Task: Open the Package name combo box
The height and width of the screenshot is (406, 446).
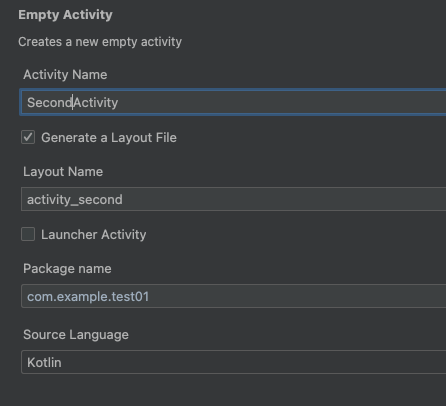Action: coord(233,296)
